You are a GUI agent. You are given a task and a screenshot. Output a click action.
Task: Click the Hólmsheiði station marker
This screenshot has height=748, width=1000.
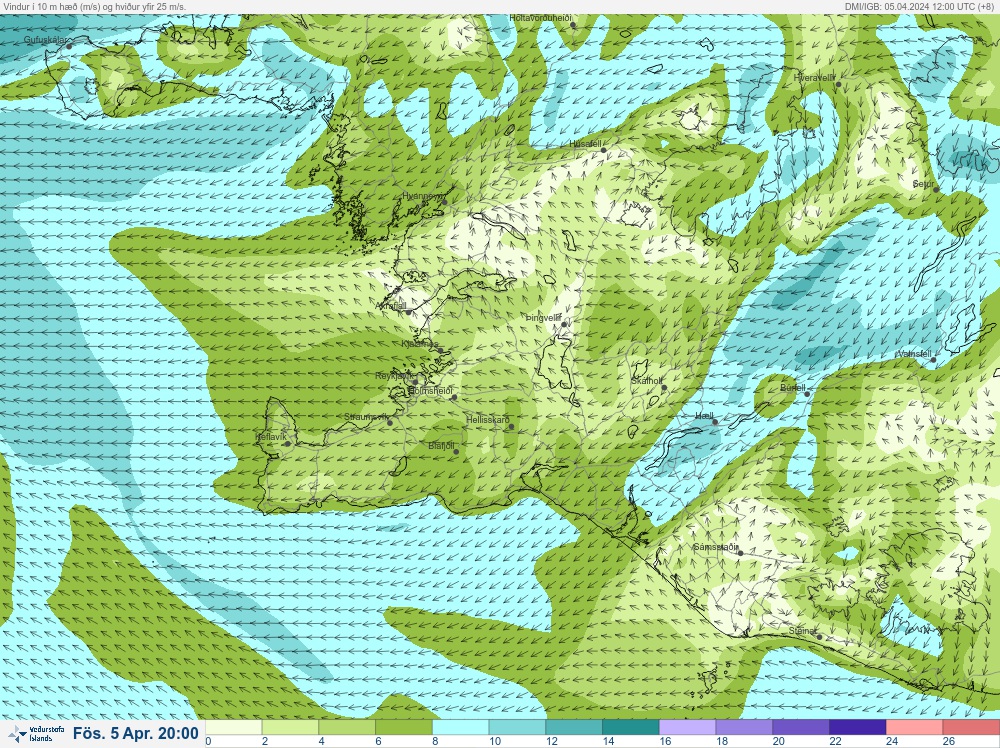tap(454, 397)
